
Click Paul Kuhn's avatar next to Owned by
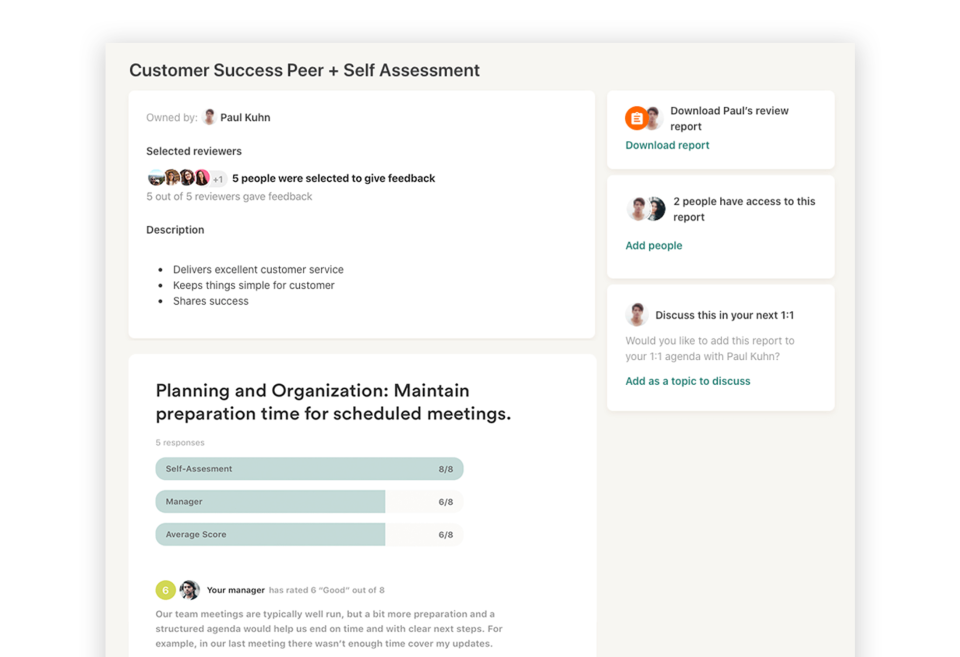pos(209,117)
